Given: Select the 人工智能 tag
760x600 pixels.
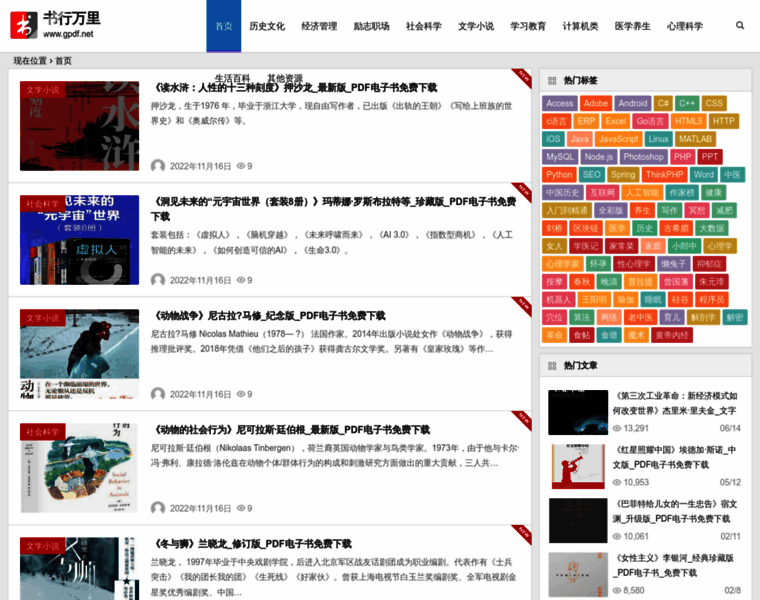Looking at the screenshot, I should tap(642, 193).
